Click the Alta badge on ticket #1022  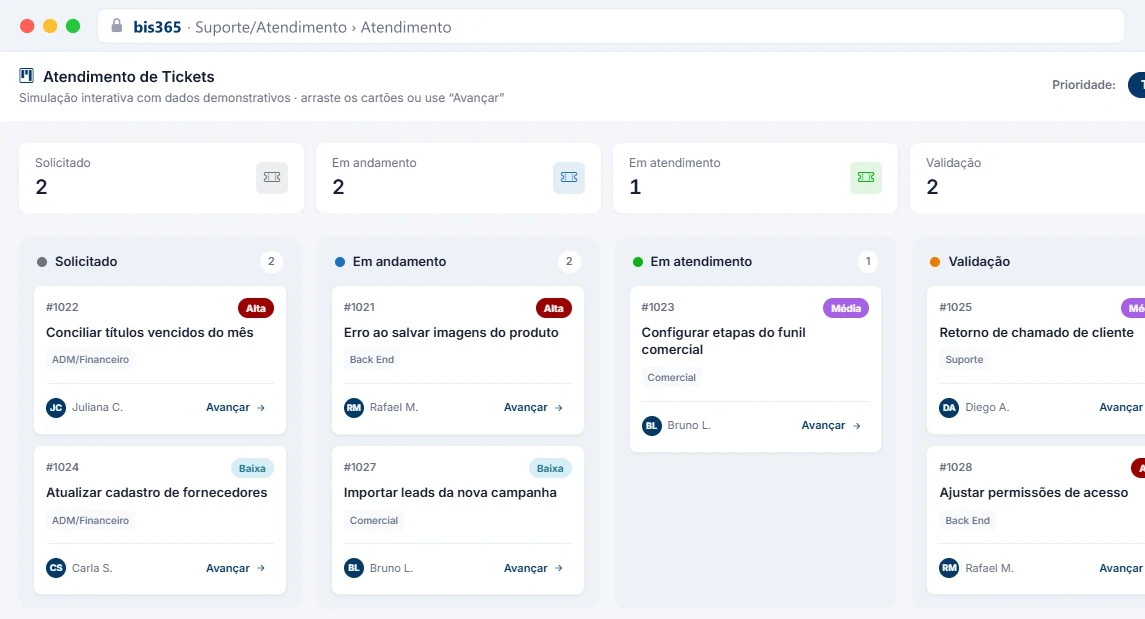[256, 308]
